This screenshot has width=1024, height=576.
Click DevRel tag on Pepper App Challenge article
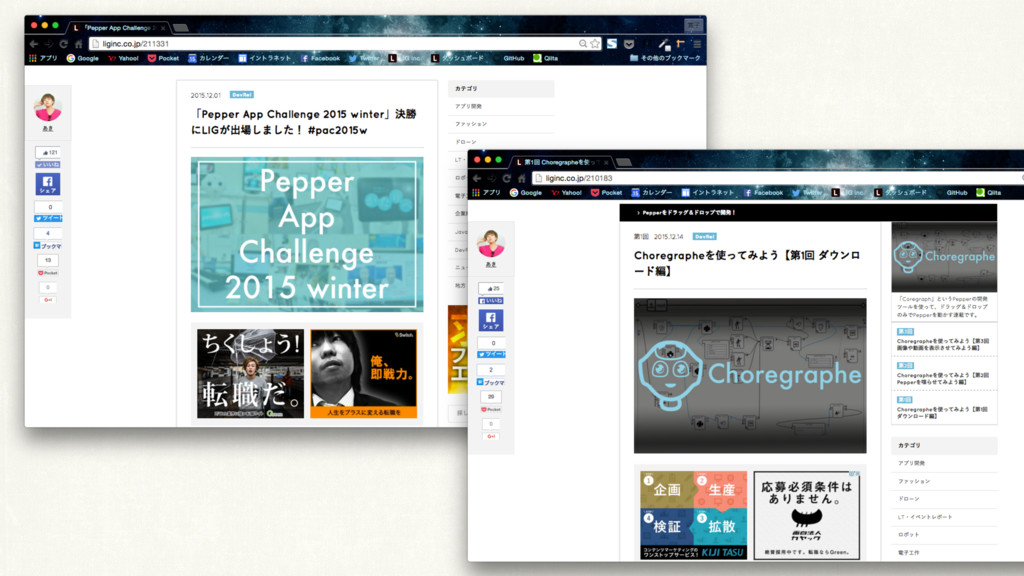tap(242, 95)
